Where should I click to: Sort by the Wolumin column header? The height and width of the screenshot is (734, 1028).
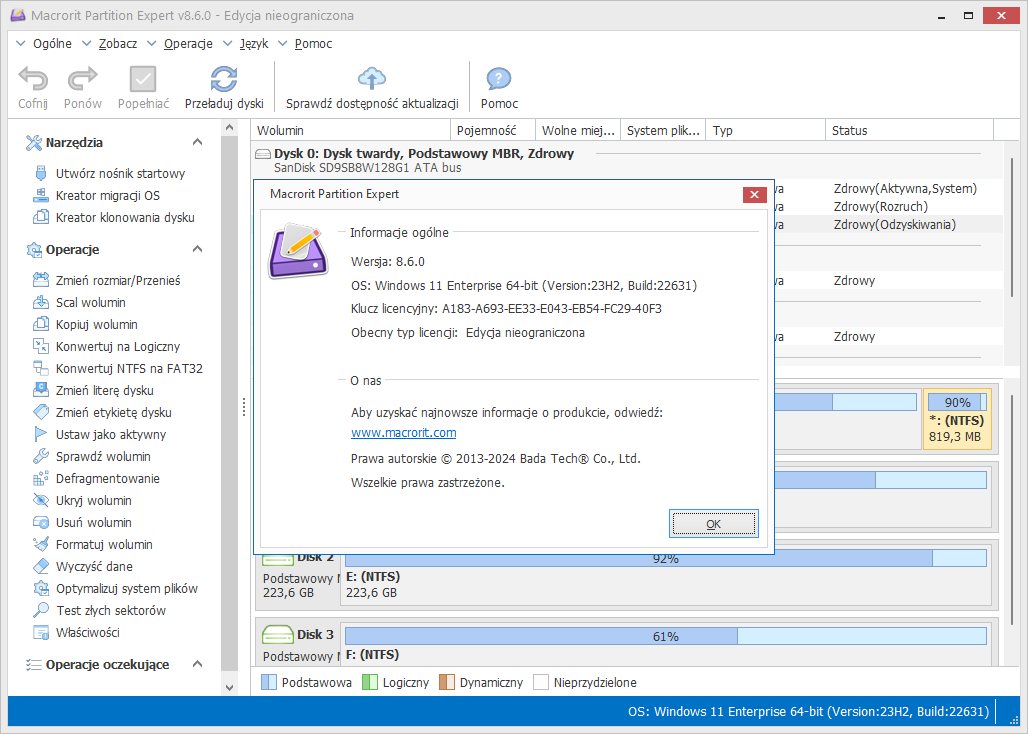[x=351, y=130]
